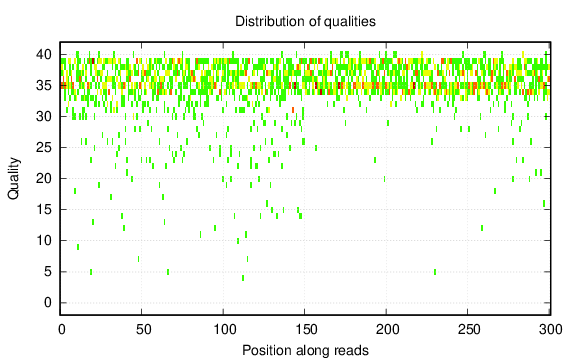Click the lowest green marker near position 112
576x360 pixels.
[x=243, y=278]
